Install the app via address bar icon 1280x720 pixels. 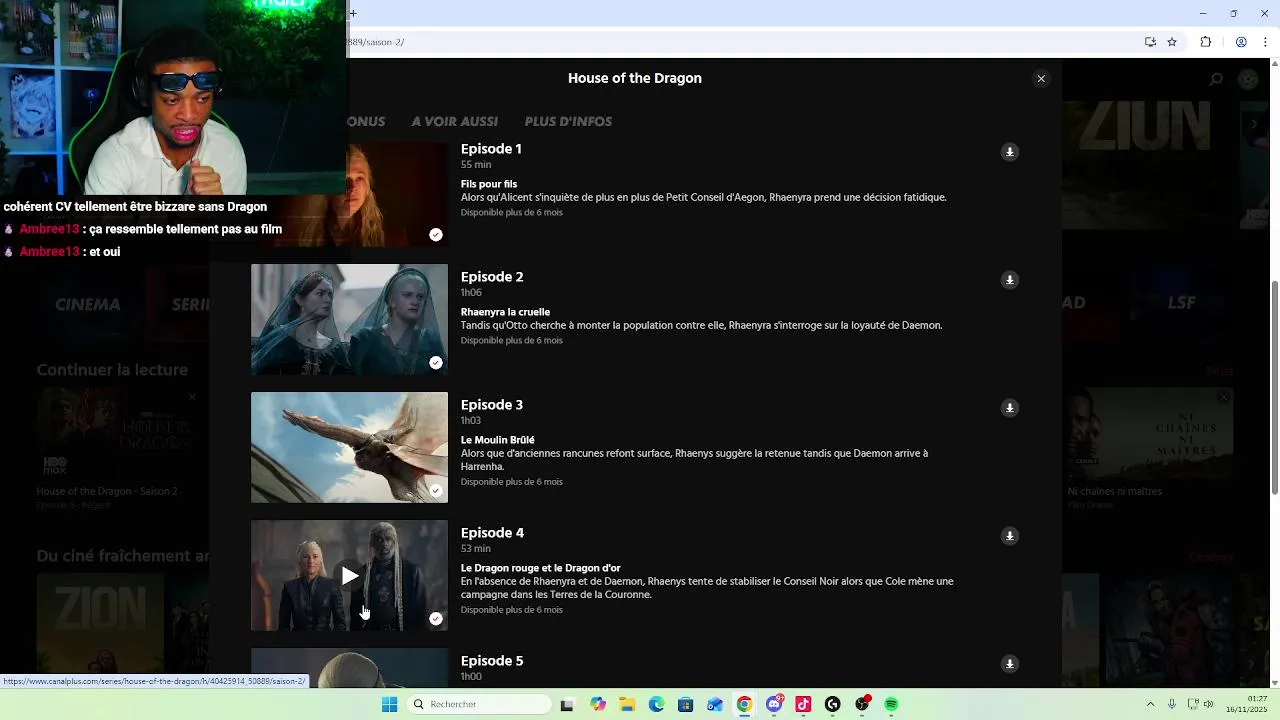click(x=1150, y=42)
